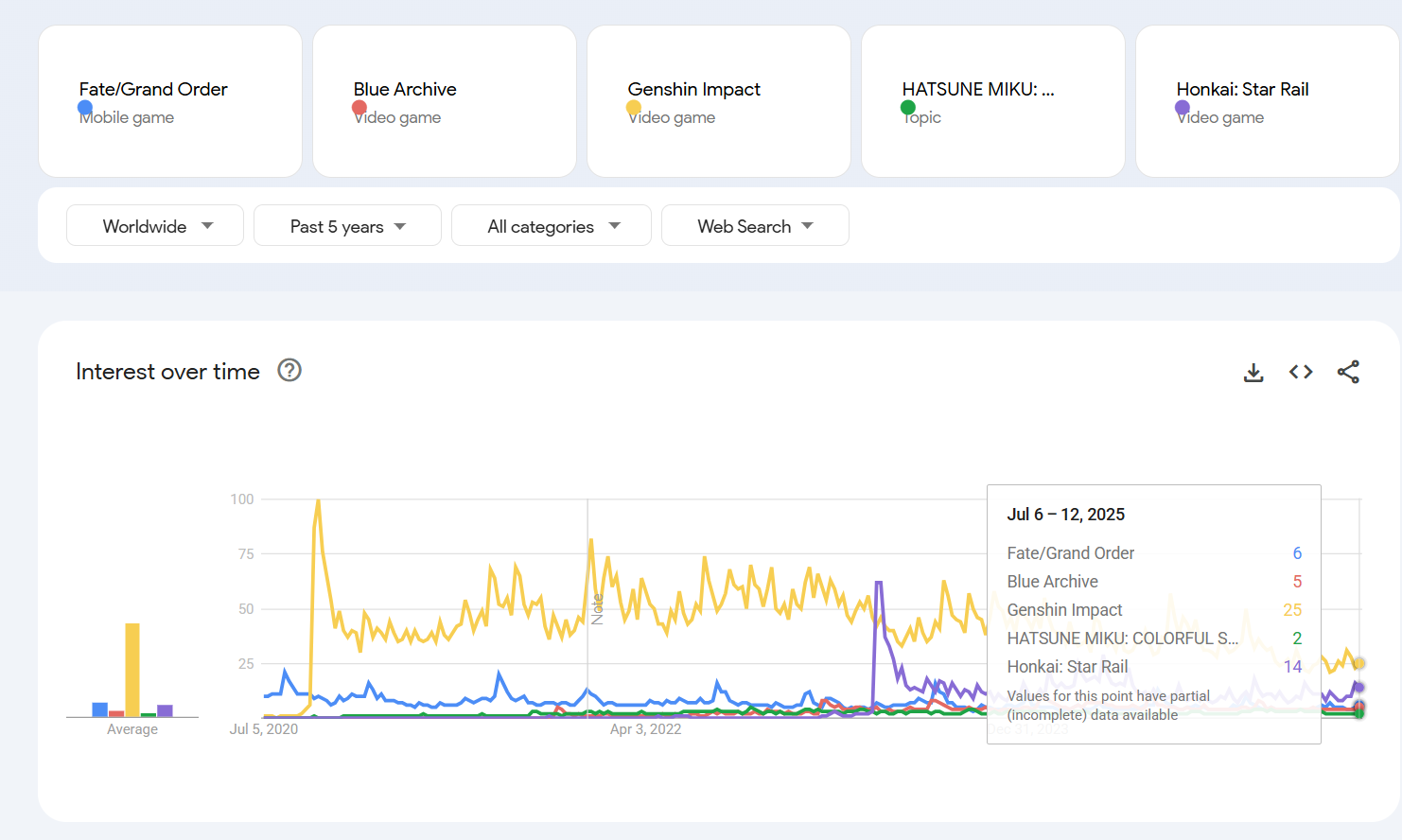This screenshot has width=1402, height=840.
Task: Download the Interest over time CSV
Action: coord(1253,372)
